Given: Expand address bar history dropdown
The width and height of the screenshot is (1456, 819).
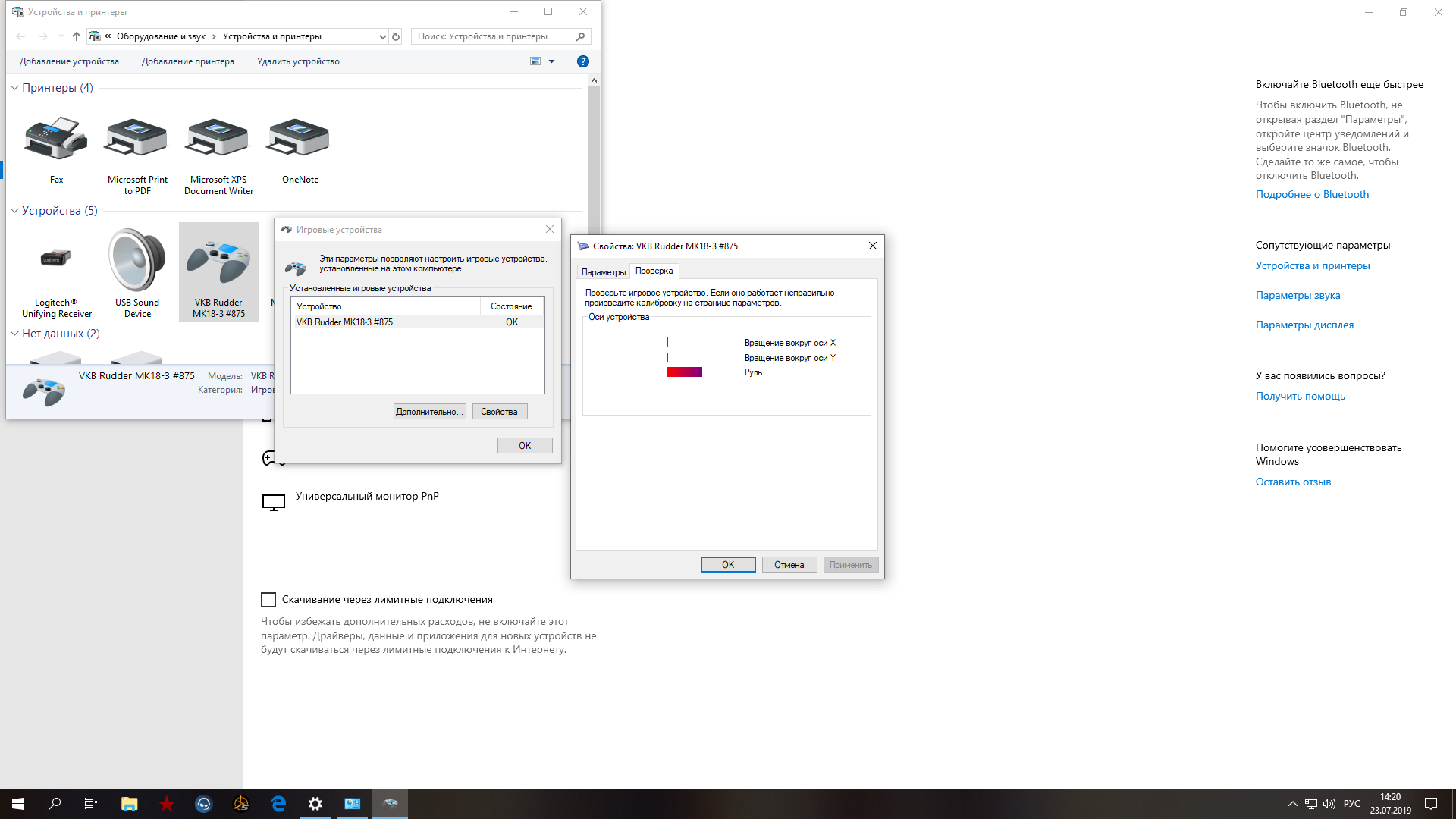Looking at the screenshot, I should 382,36.
